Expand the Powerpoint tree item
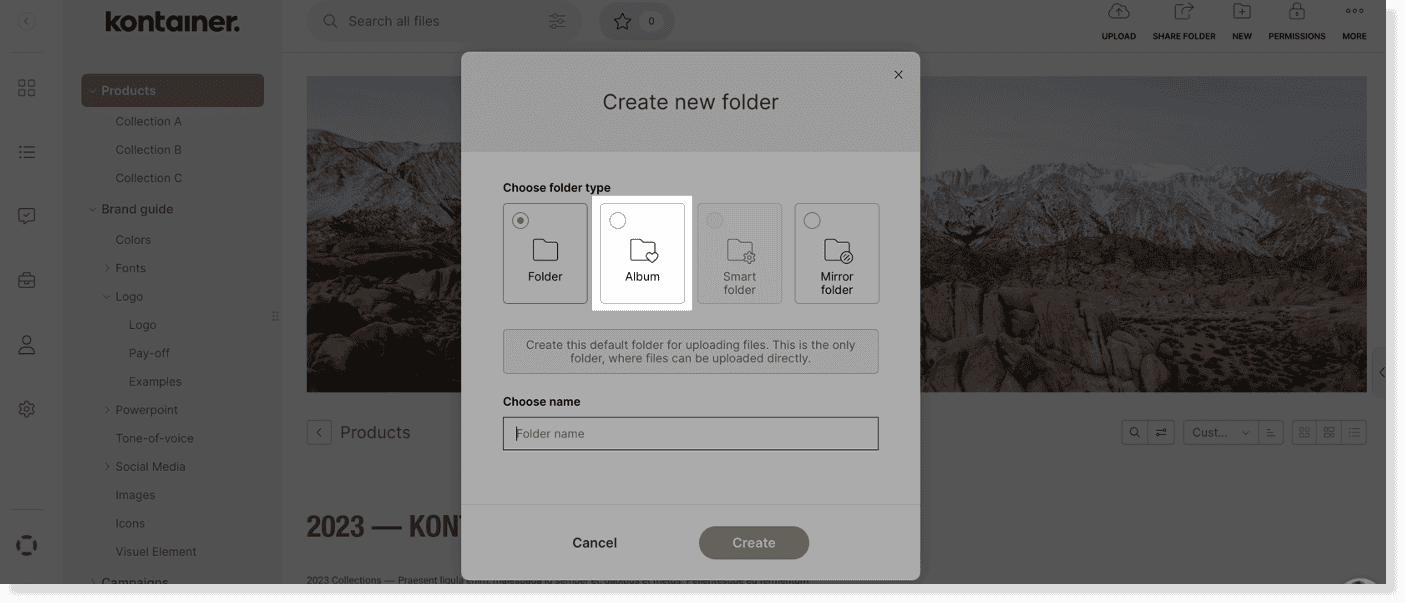The height and width of the screenshot is (603, 1405). 107,409
